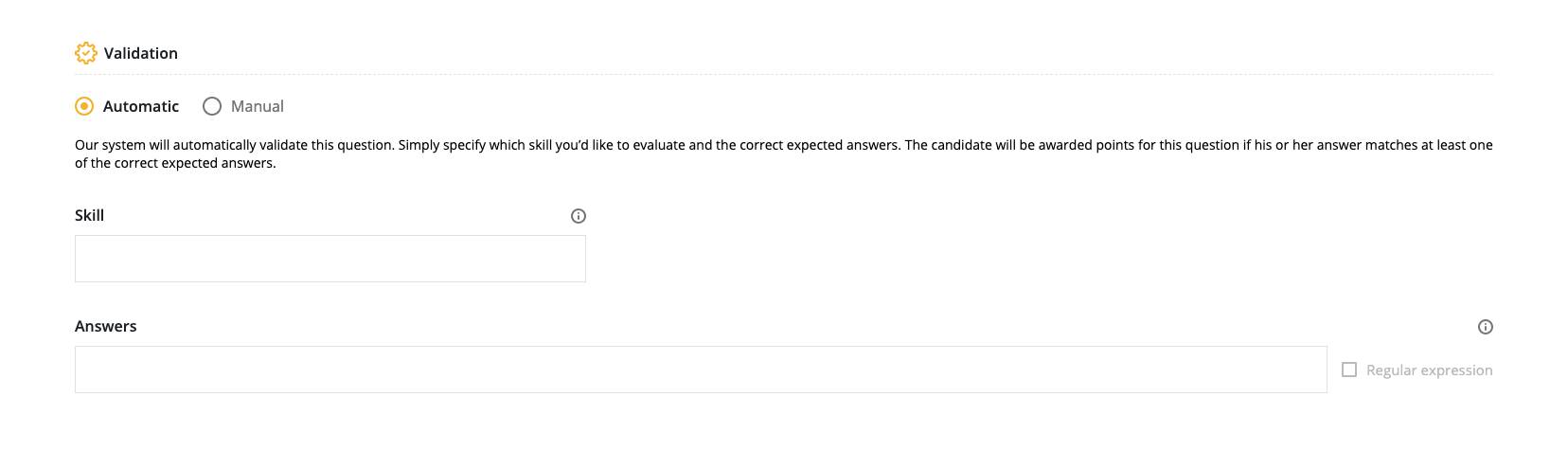Click the "Skill" field label
This screenshot has width=1568, height=469.
[89, 215]
